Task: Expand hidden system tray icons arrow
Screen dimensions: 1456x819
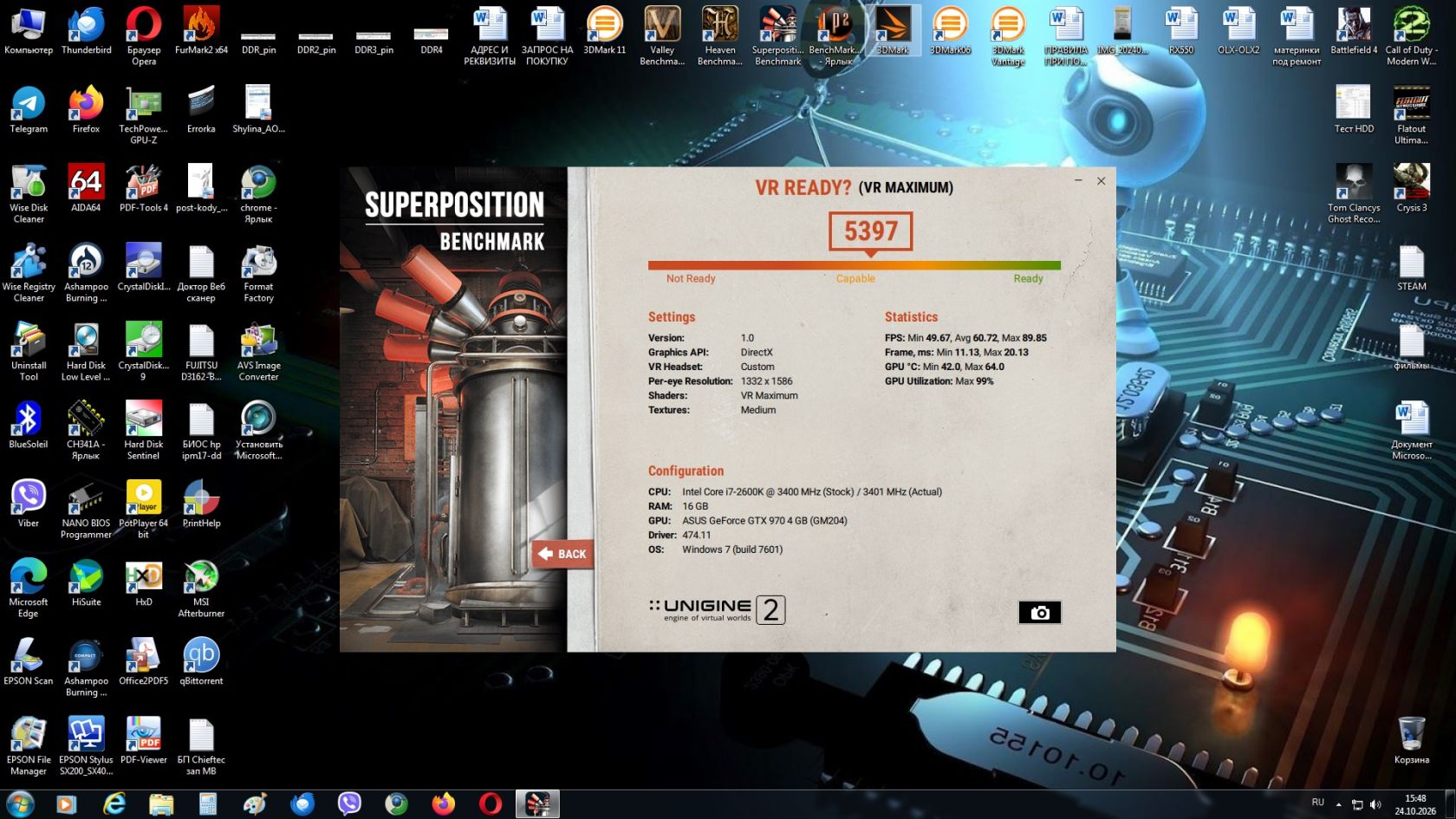Action: pyautogui.click(x=1339, y=804)
